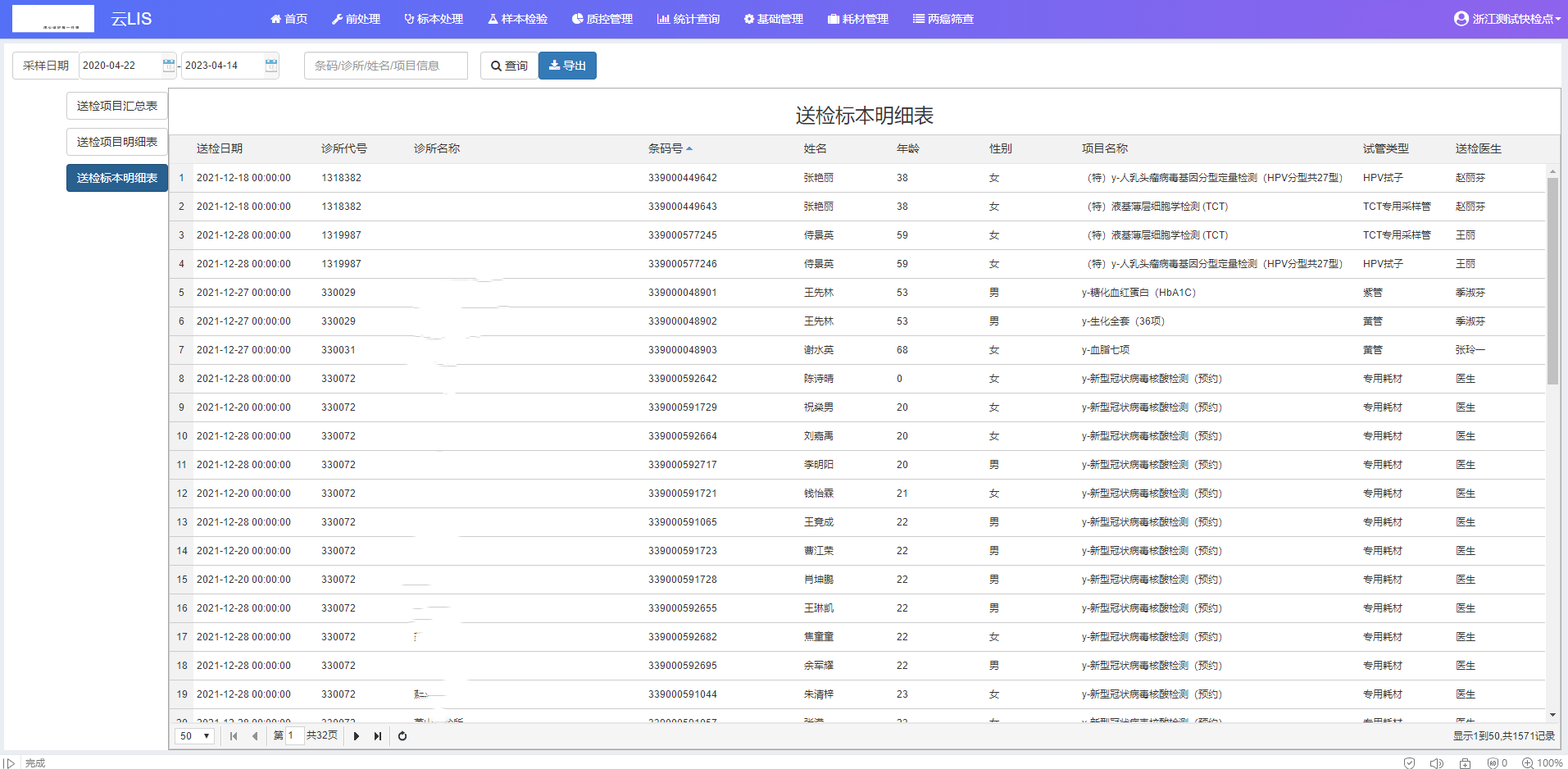Open the 前处理 menu
1568x769 pixels.
click(x=356, y=19)
